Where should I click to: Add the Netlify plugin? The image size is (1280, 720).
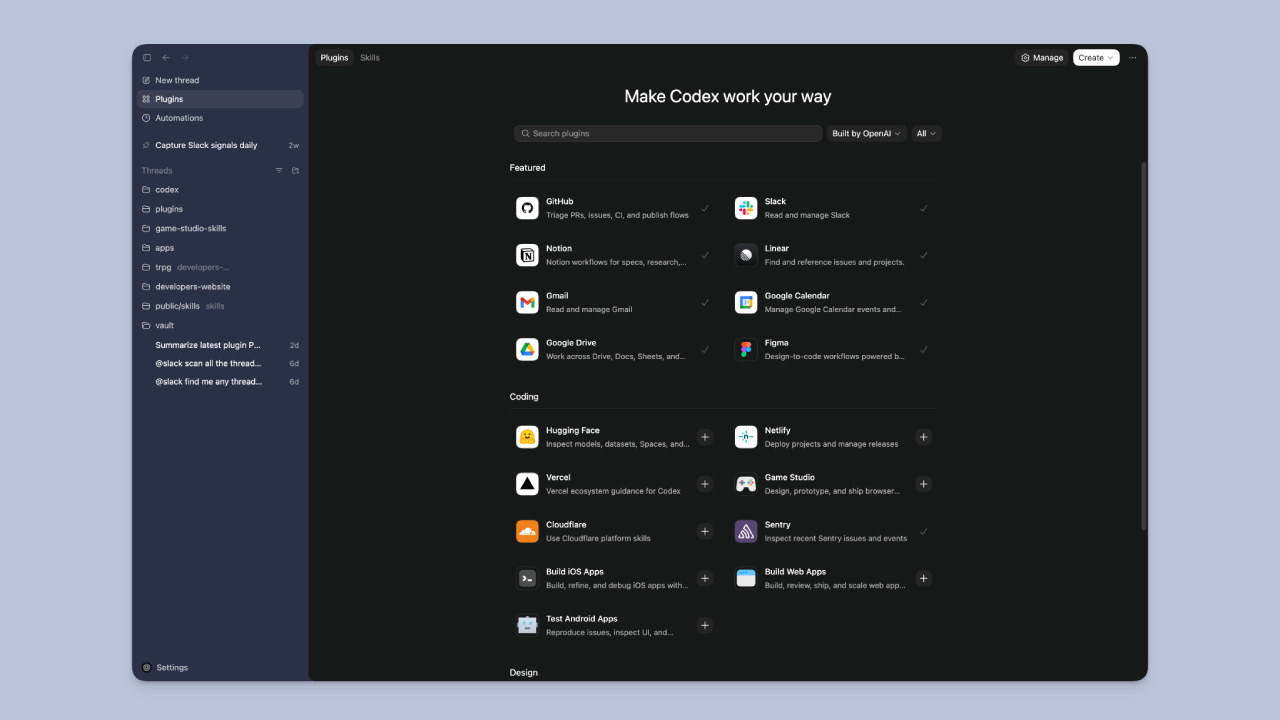pos(923,437)
